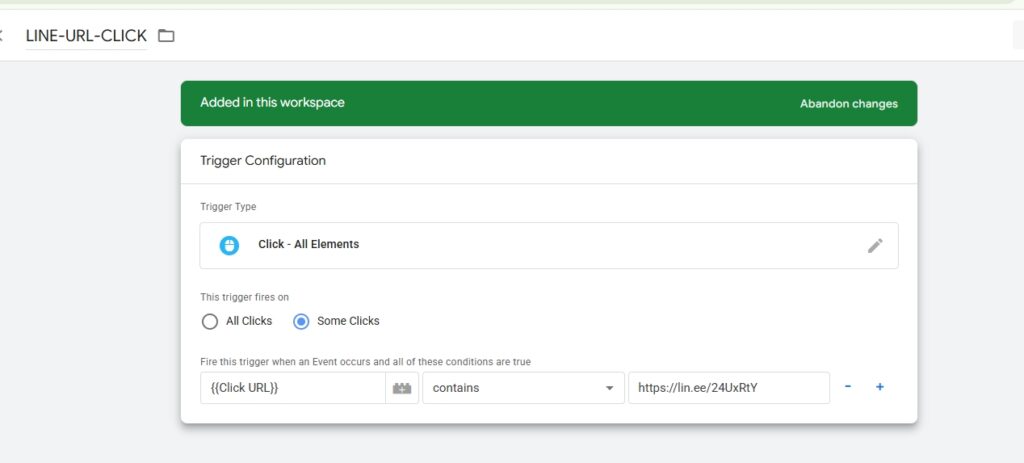Click the pencil icon to edit trigger type
The width and height of the screenshot is (1024, 463).
875,245
